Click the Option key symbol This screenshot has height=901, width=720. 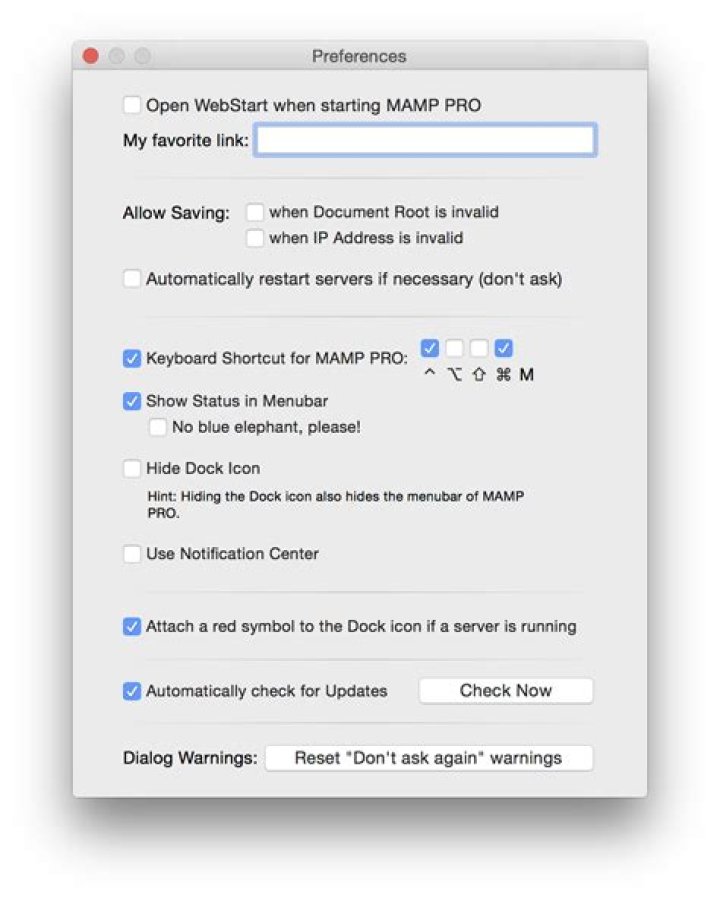coord(455,375)
